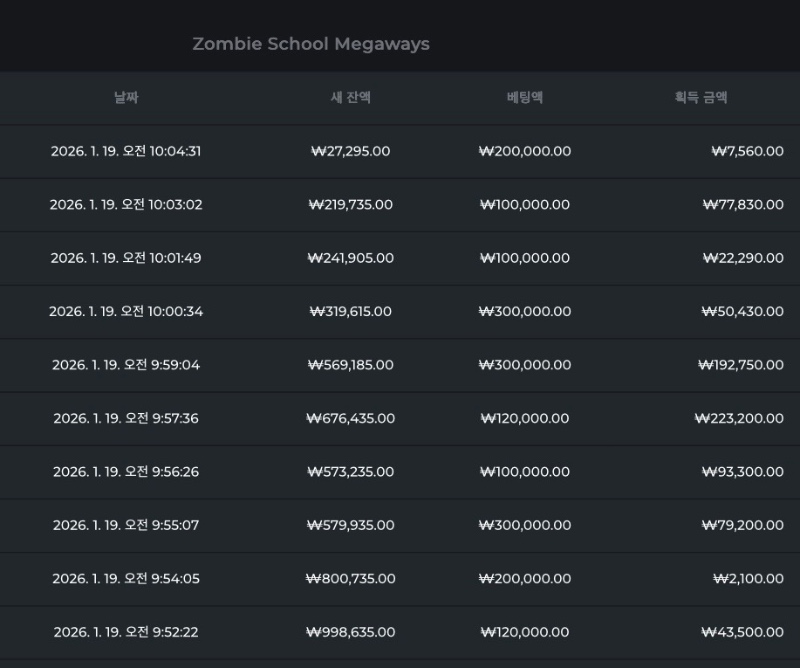Click the 날짜 column header
The image size is (800, 668).
pos(126,98)
